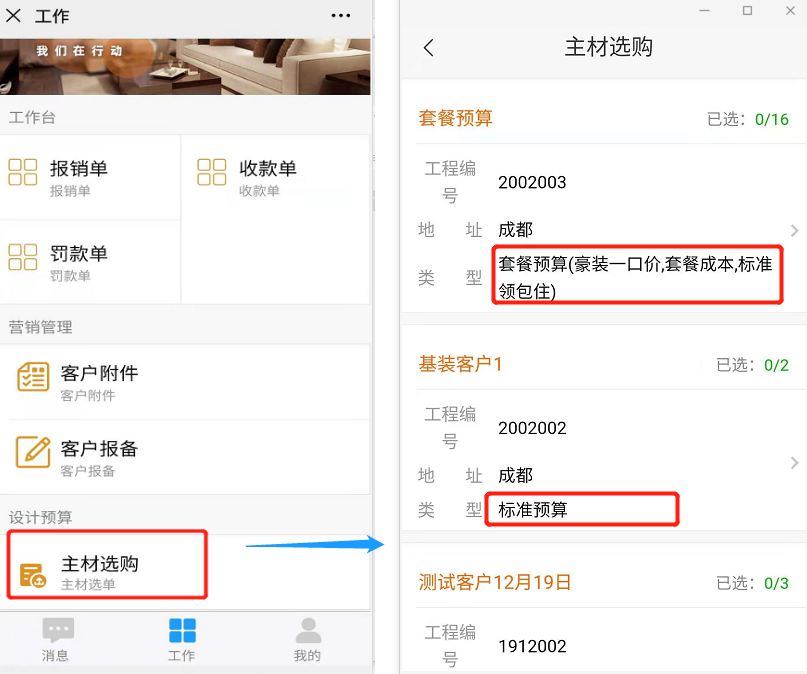Switch to the 我的 tab
This screenshot has height=674, width=807.
307,639
